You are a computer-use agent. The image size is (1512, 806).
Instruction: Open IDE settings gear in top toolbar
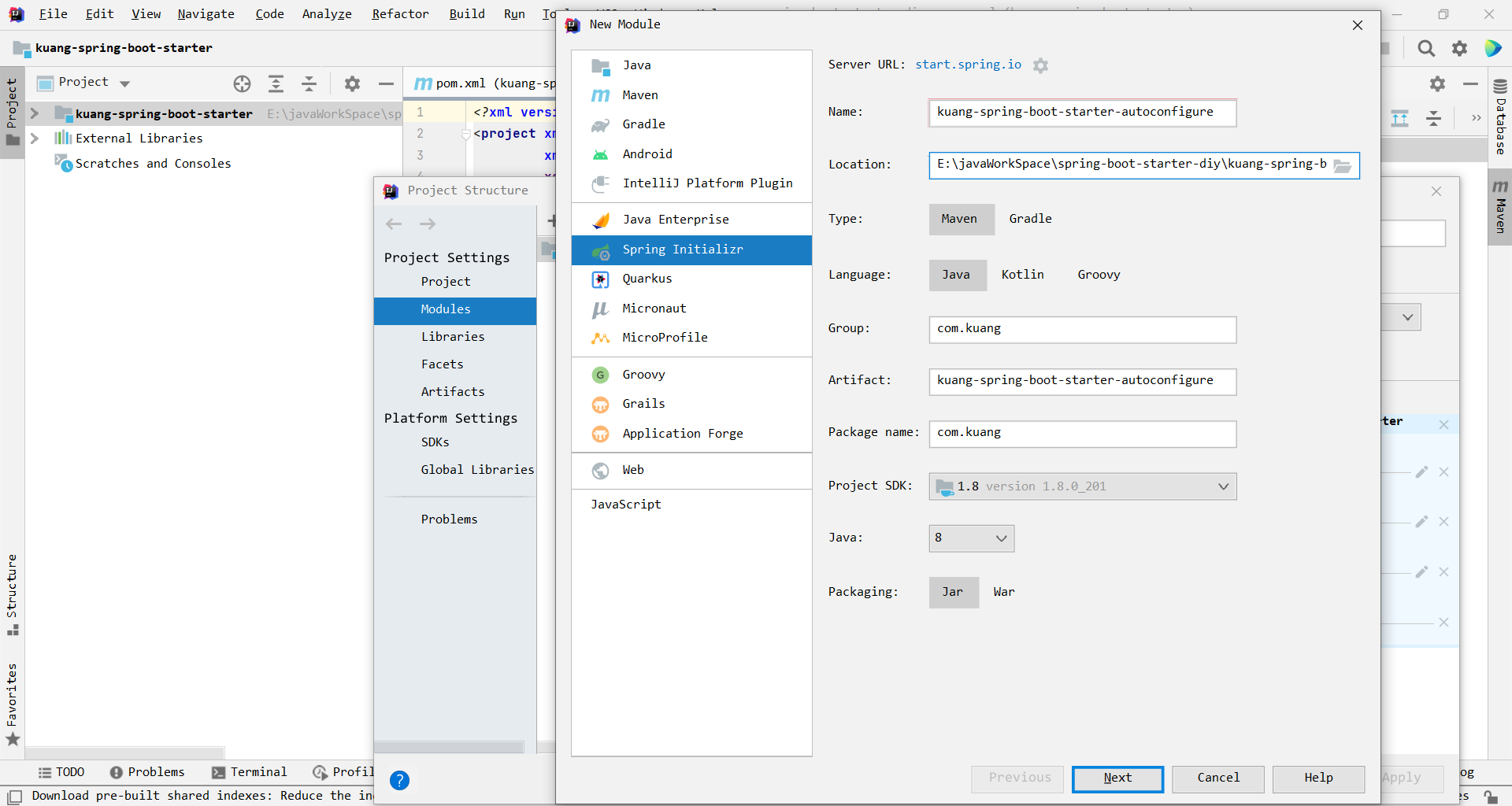click(x=1459, y=49)
